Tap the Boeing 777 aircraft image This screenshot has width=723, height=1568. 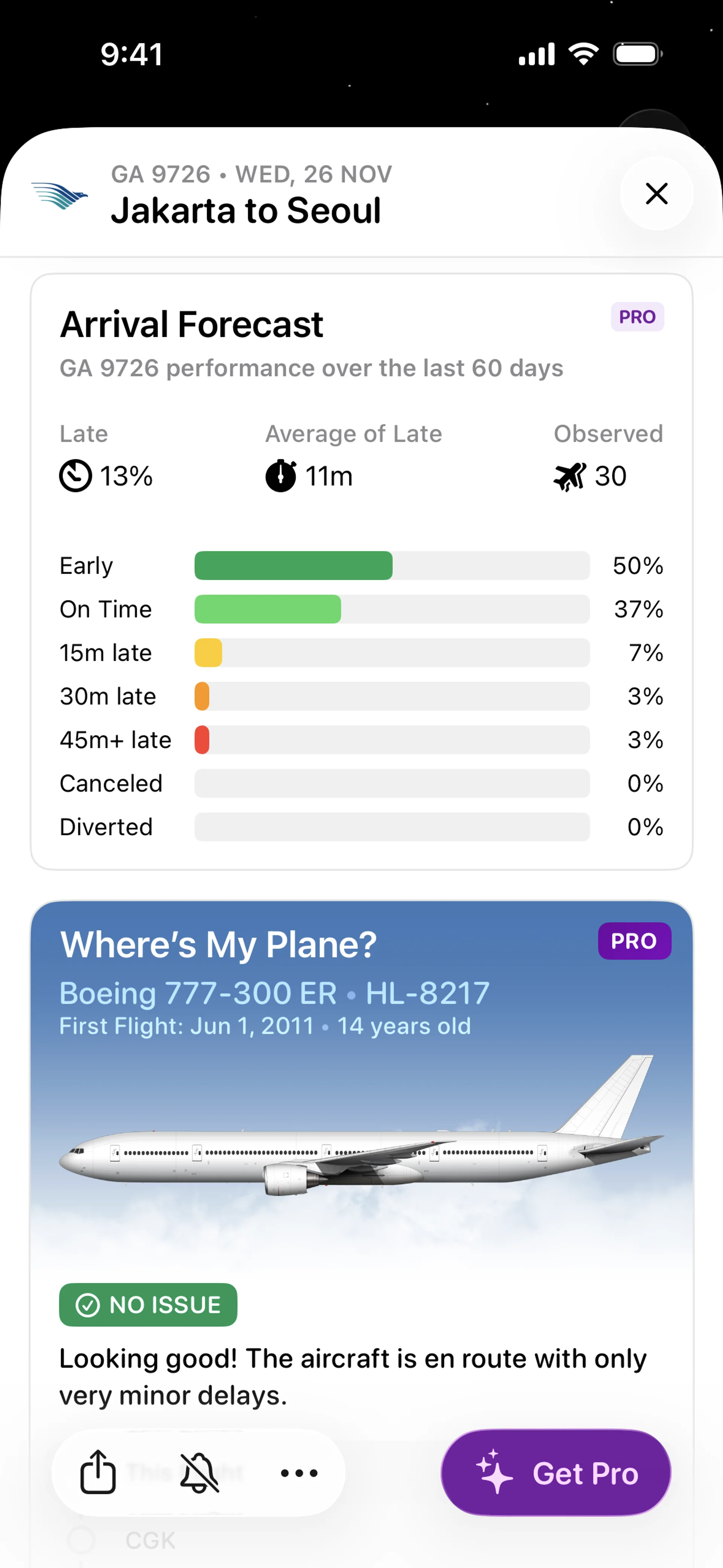361,1144
